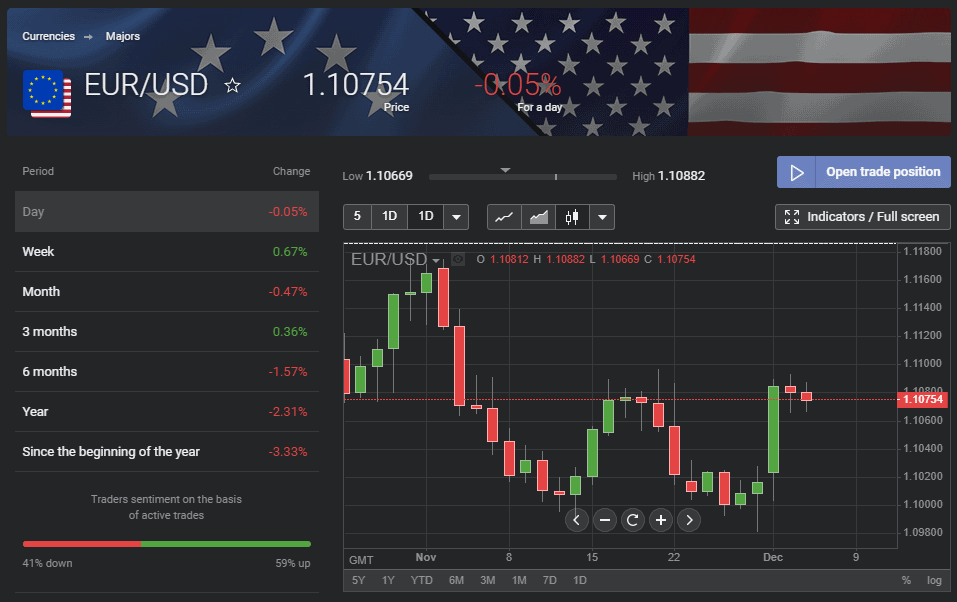The height and width of the screenshot is (602, 957).
Task: Switch chart scale to percent mode
Action: pos(906,580)
